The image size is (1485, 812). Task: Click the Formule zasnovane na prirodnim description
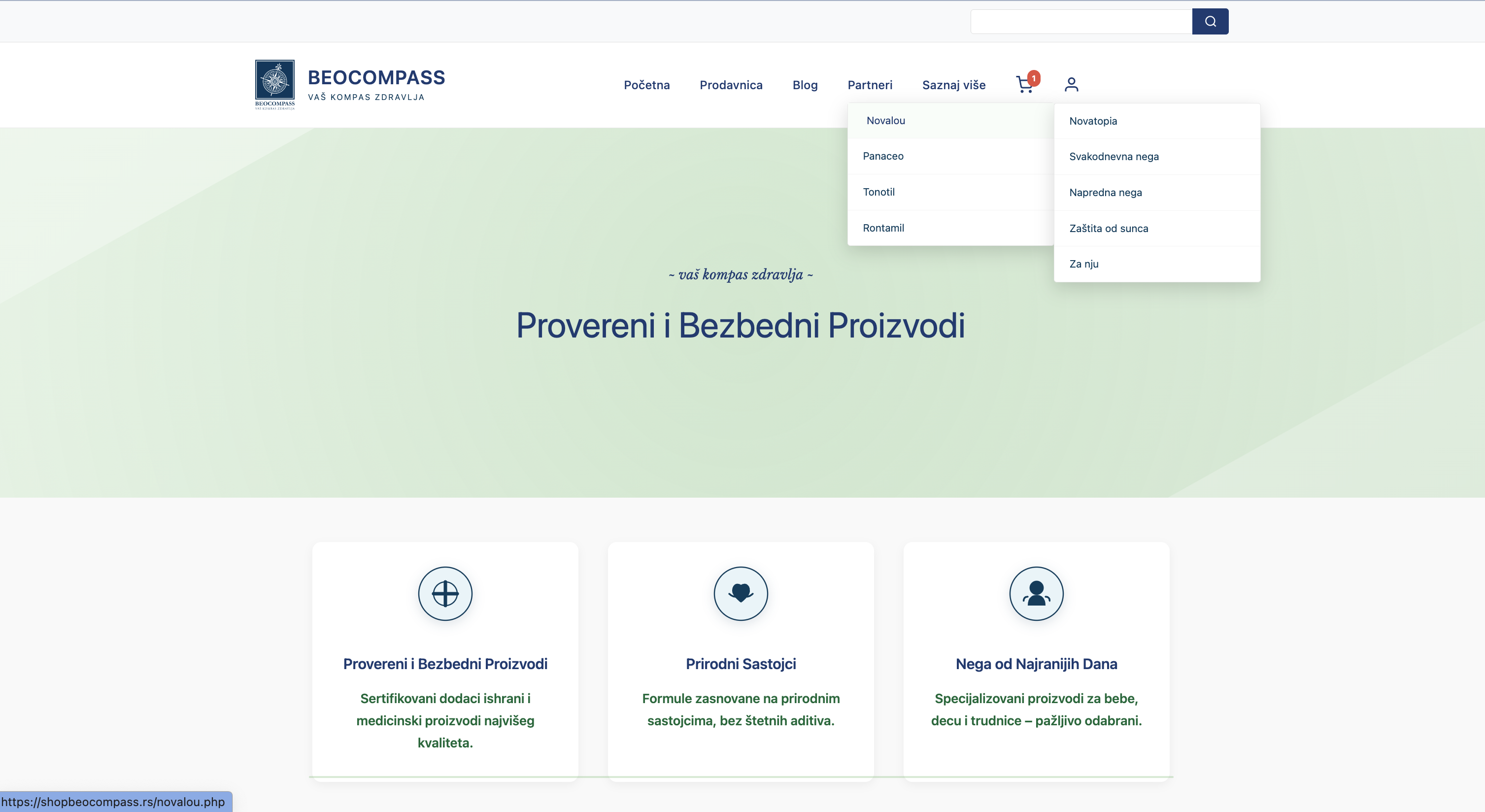click(x=741, y=710)
